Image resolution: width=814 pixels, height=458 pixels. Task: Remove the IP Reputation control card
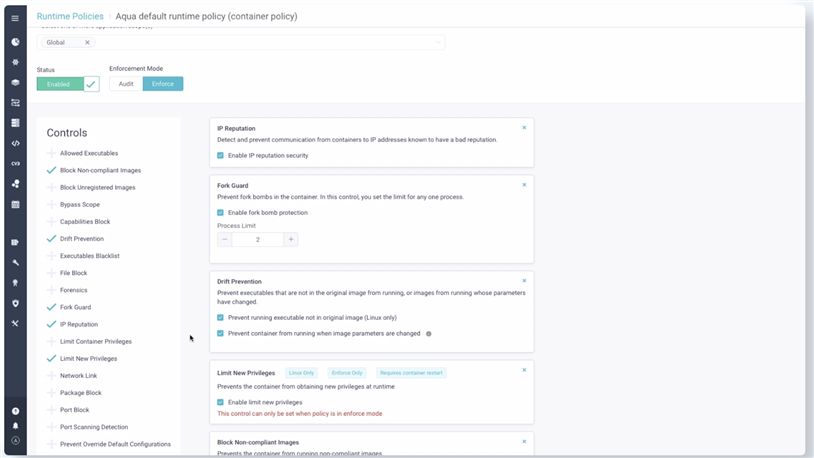[x=524, y=128]
